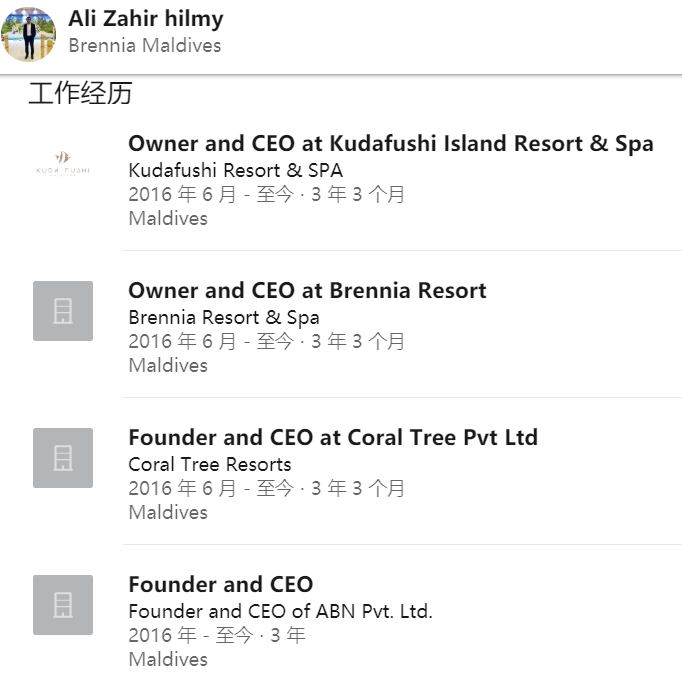Image resolution: width=682 pixels, height=688 pixels.
Task: Open the Kudafushi Resort company logo
Action: tap(63, 163)
